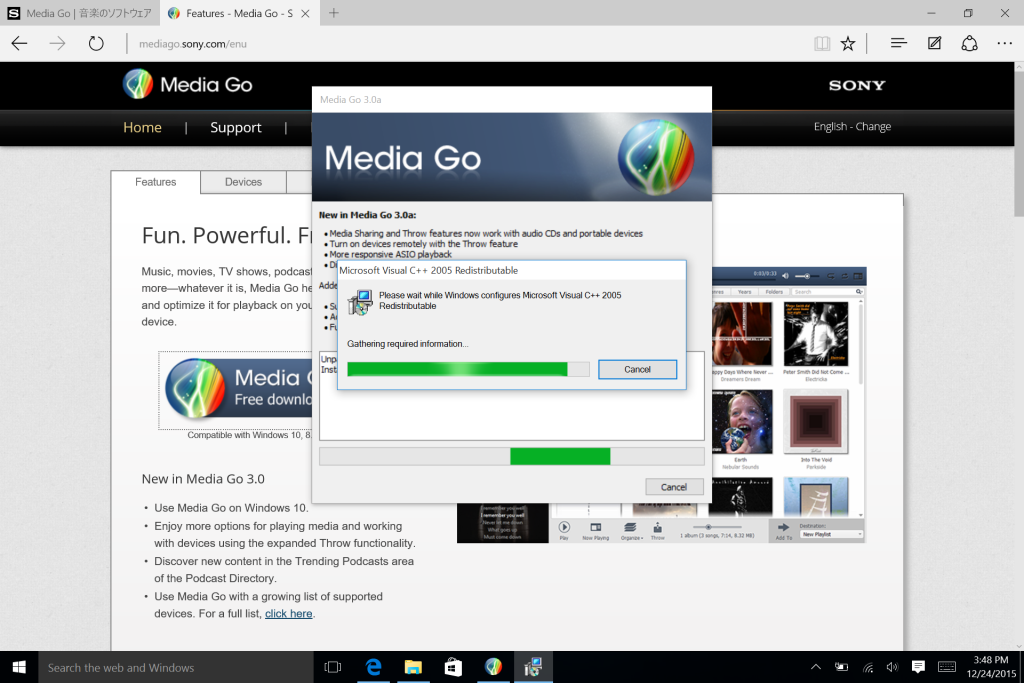
Task: Open the network icon in system tray
Action: click(x=868, y=667)
